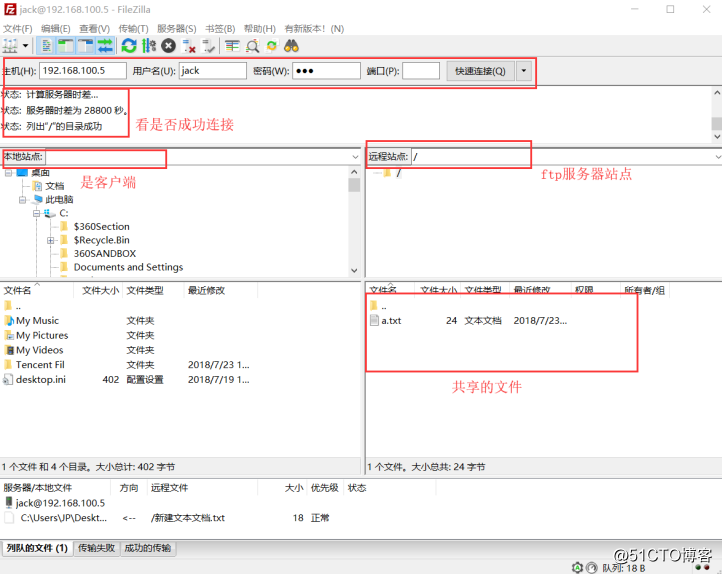
Task: Select queued jack@192.168.100.5 server entry
Action: pos(60,503)
